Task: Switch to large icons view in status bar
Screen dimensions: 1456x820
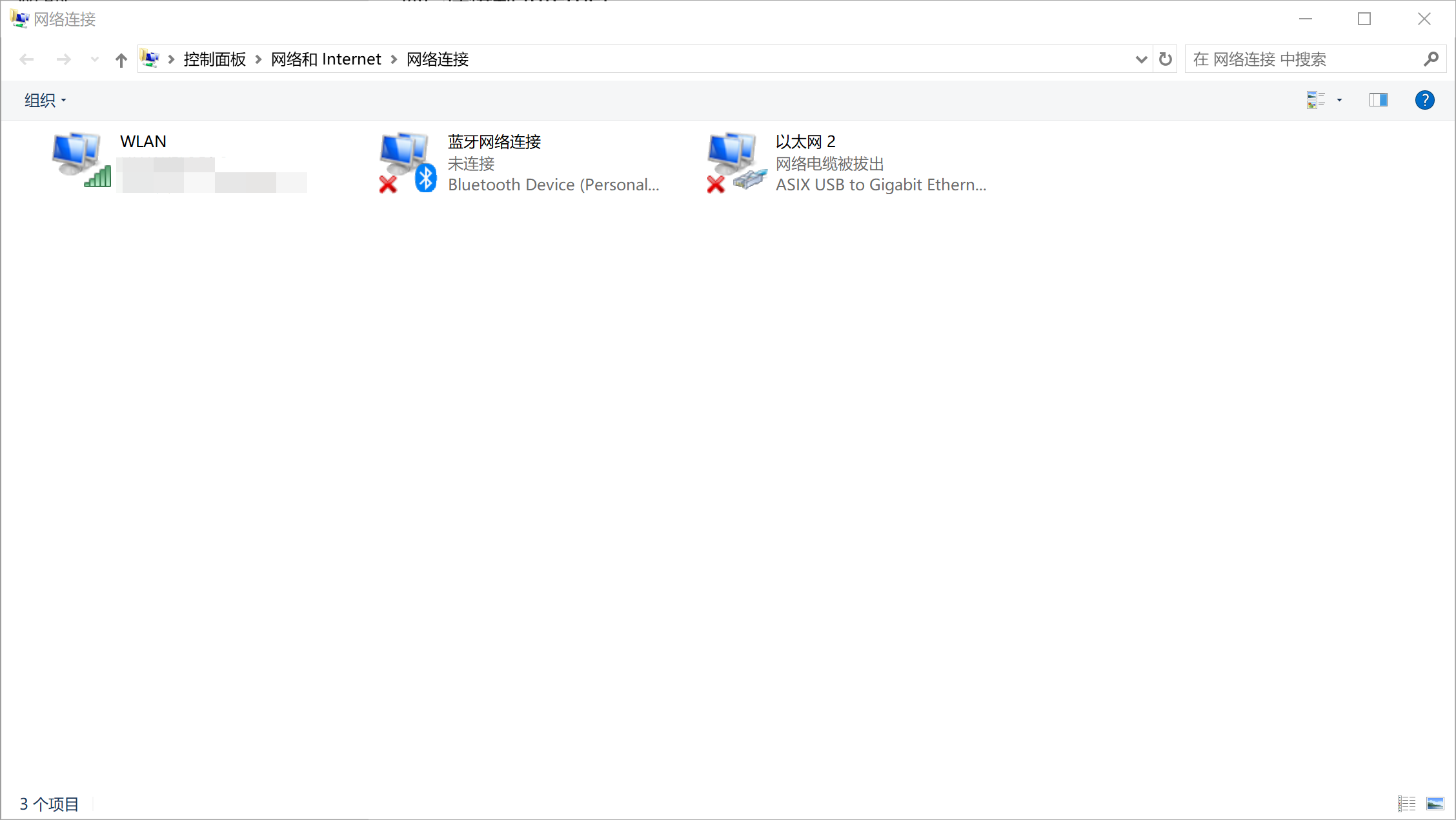Action: [x=1435, y=804]
